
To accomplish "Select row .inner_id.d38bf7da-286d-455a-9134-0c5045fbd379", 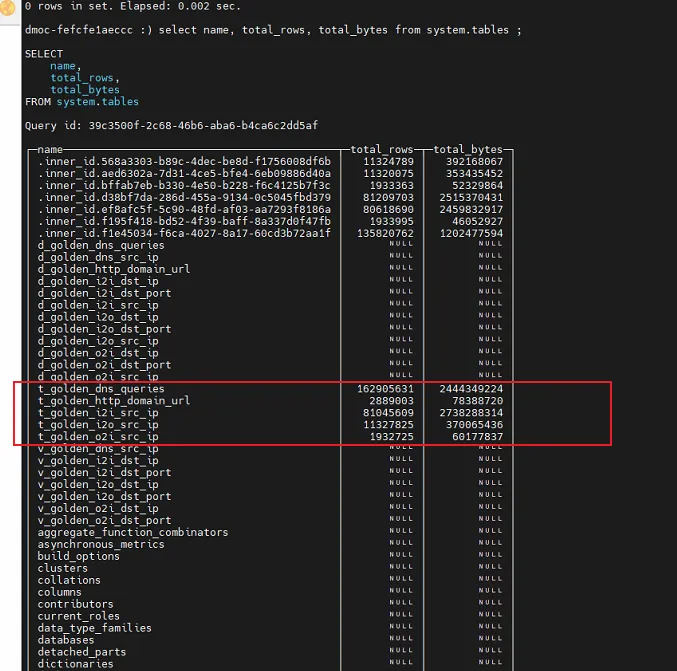I will coord(270,197).
